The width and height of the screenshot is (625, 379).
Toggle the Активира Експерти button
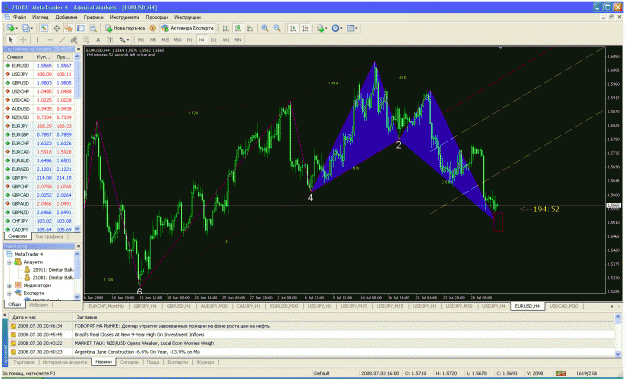[x=188, y=28]
